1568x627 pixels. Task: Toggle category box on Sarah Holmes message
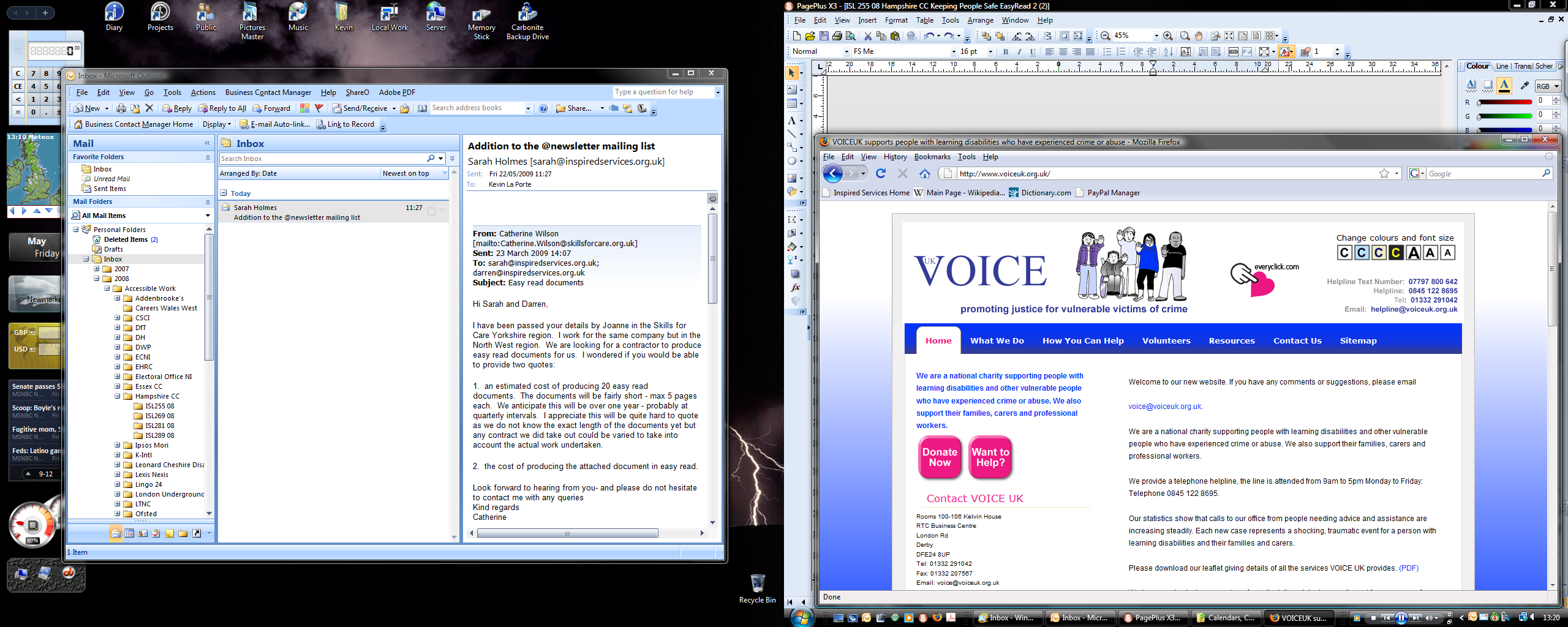[431, 212]
